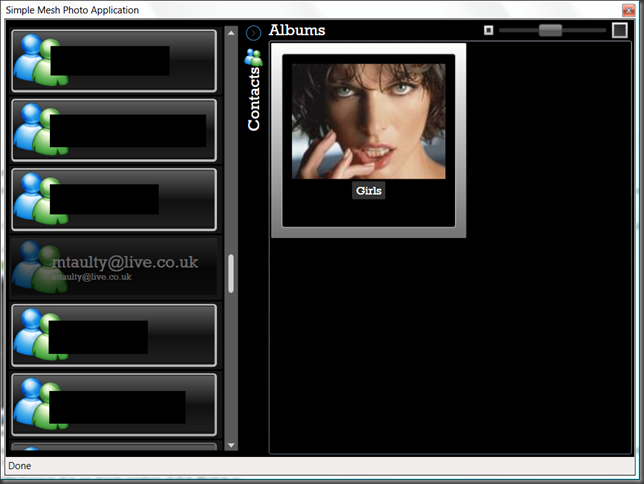Click the contacts list scroll up arrow
The image size is (644, 484).
(x=231, y=33)
